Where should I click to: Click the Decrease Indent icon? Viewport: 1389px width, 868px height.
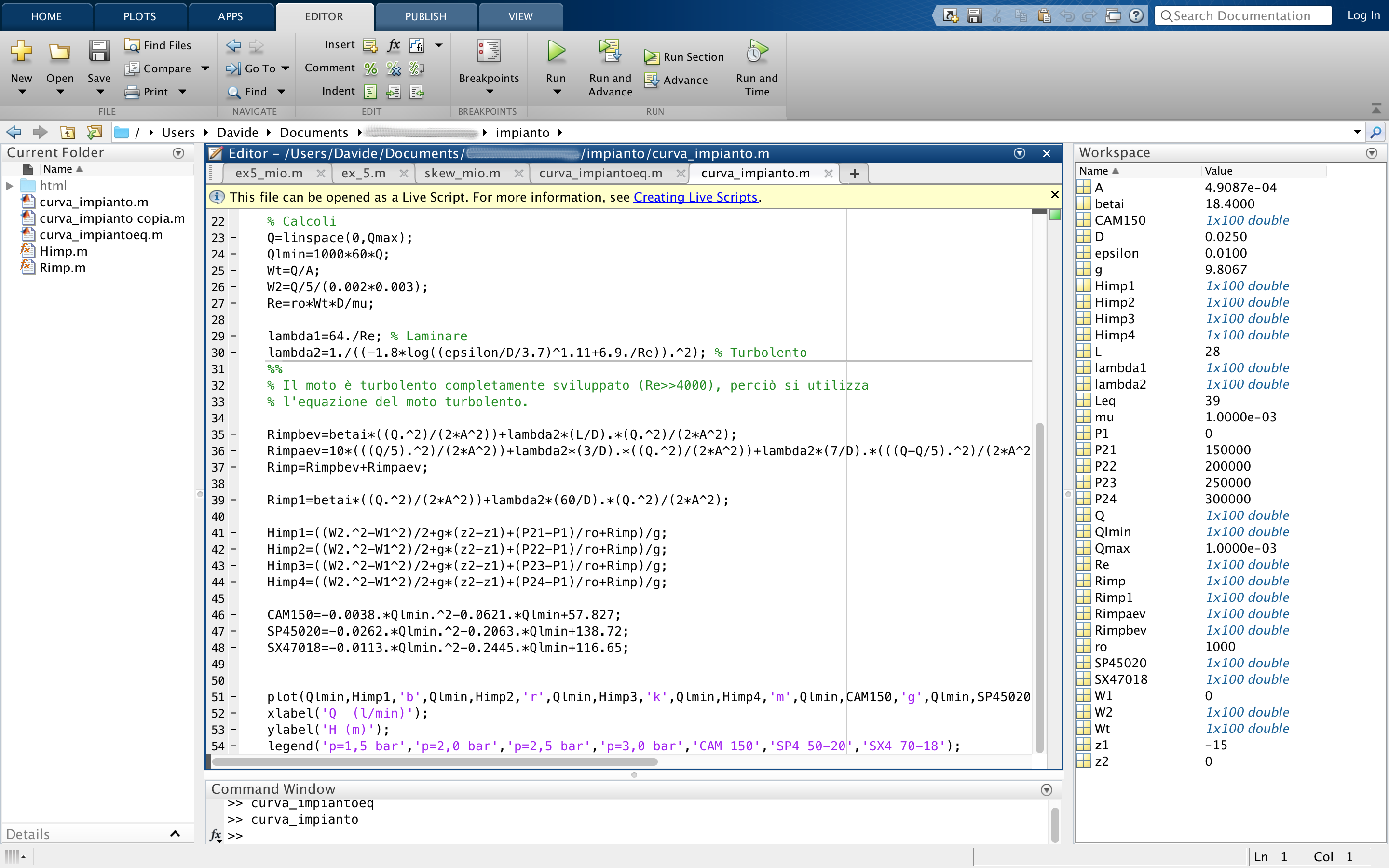pyautogui.click(x=417, y=92)
